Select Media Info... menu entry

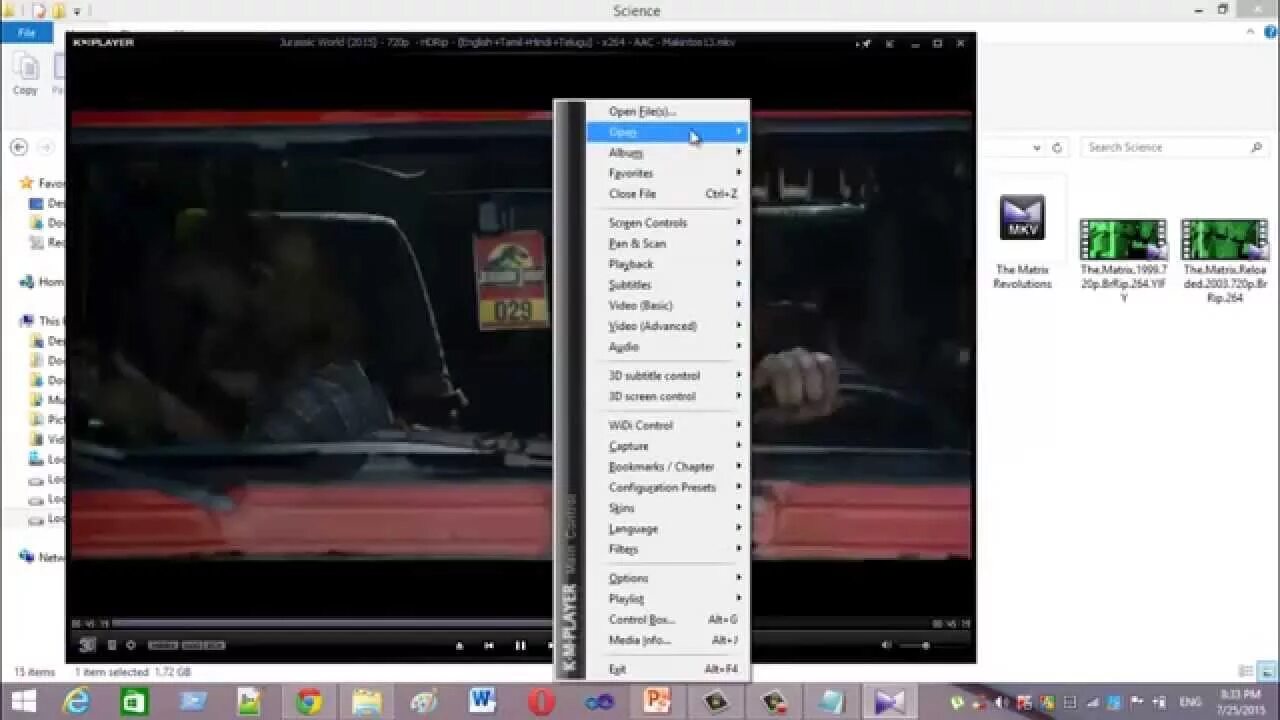tap(667, 640)
